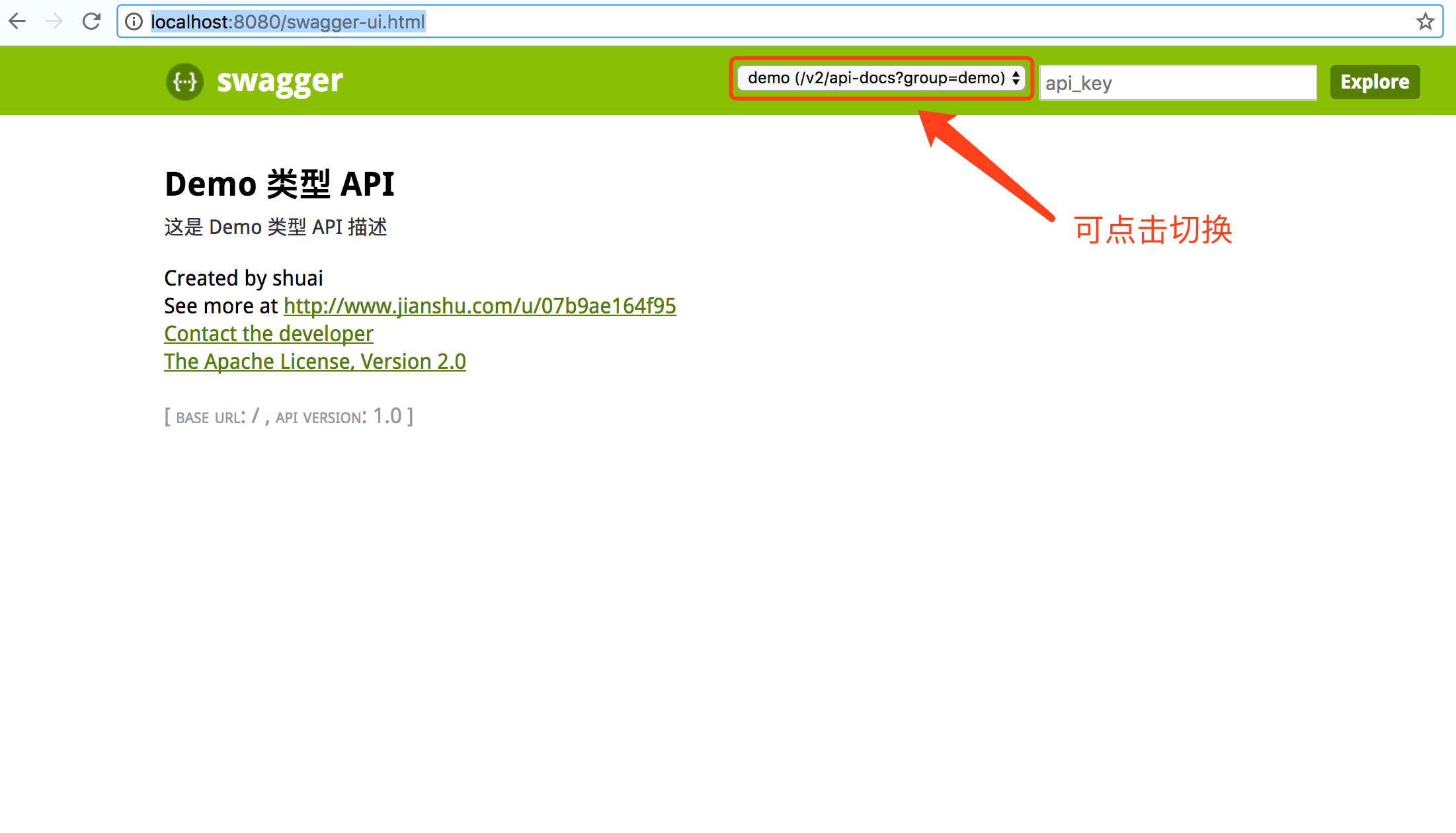Screen dimensions: 1456x833
Task: Click the Created by shuai text
Action: pos(243,278)
